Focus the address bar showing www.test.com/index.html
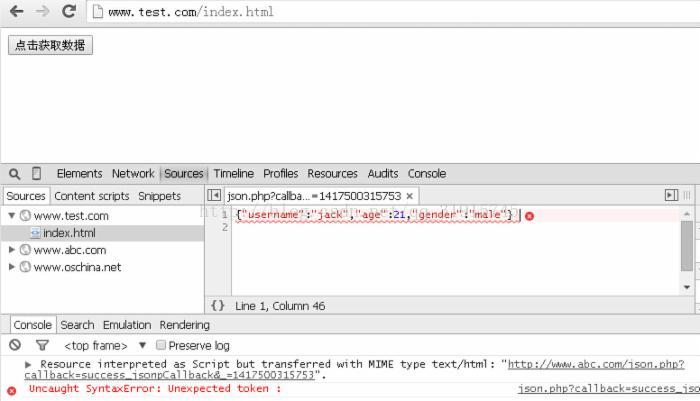 [x=393, y=12]
